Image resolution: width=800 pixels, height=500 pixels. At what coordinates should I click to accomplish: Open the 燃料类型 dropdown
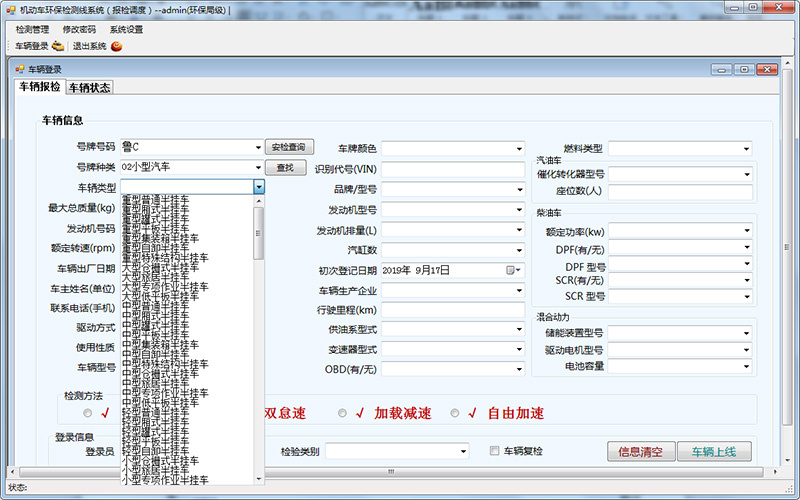pyautogui.click(x=746, y=148)
